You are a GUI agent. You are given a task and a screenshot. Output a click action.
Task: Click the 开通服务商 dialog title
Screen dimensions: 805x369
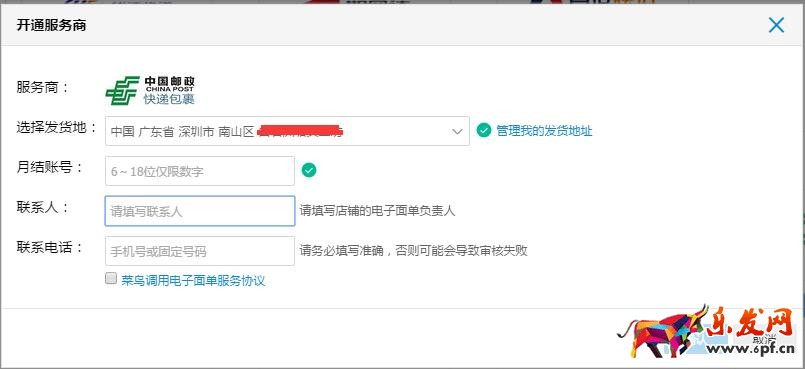pos(51,25)
